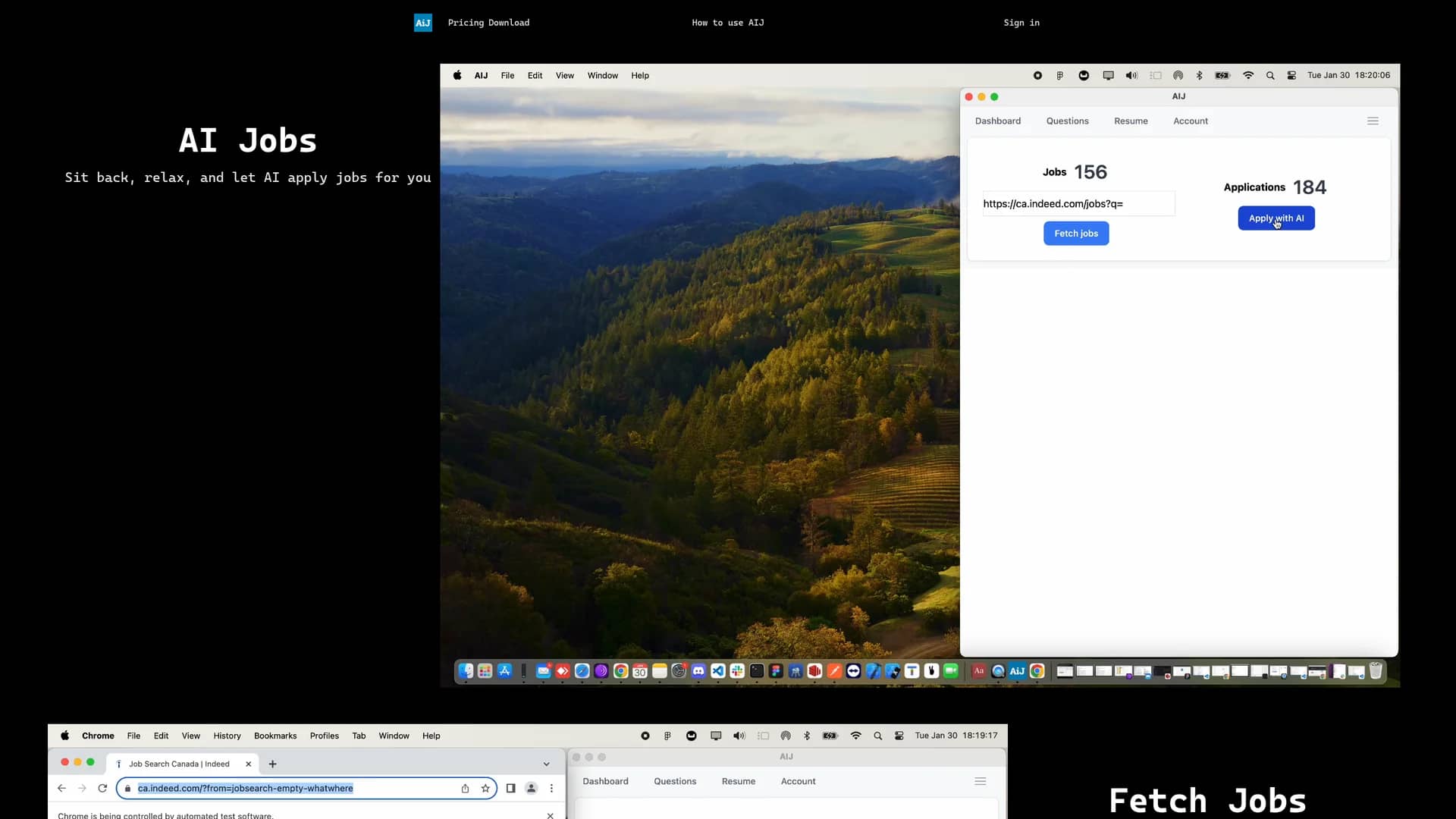Open the App Store from the dock
The image size is (1456, 819).
point(505,671)
